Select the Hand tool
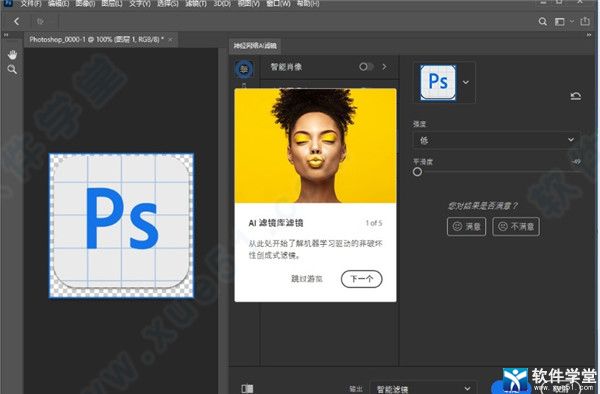Viewport: 600px width, 394px height. (x=12, y=55)
